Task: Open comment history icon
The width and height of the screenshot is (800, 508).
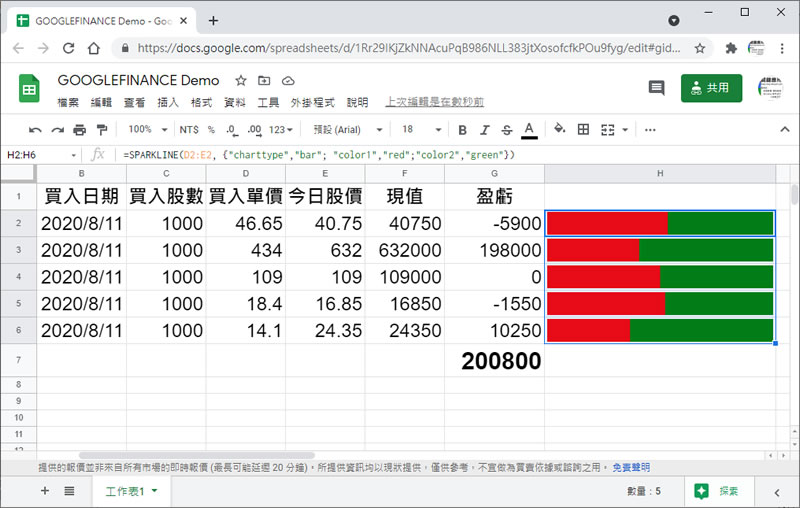Action: point(656,88)
